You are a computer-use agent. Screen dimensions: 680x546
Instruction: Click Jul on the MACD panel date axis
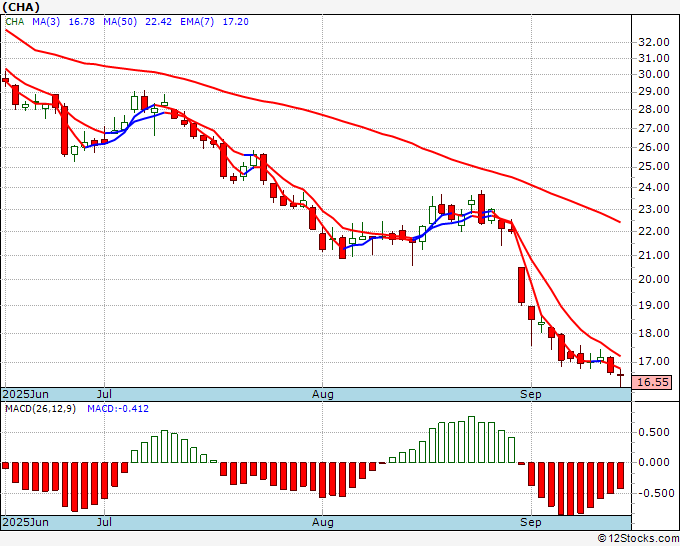(x=105, y=522)
